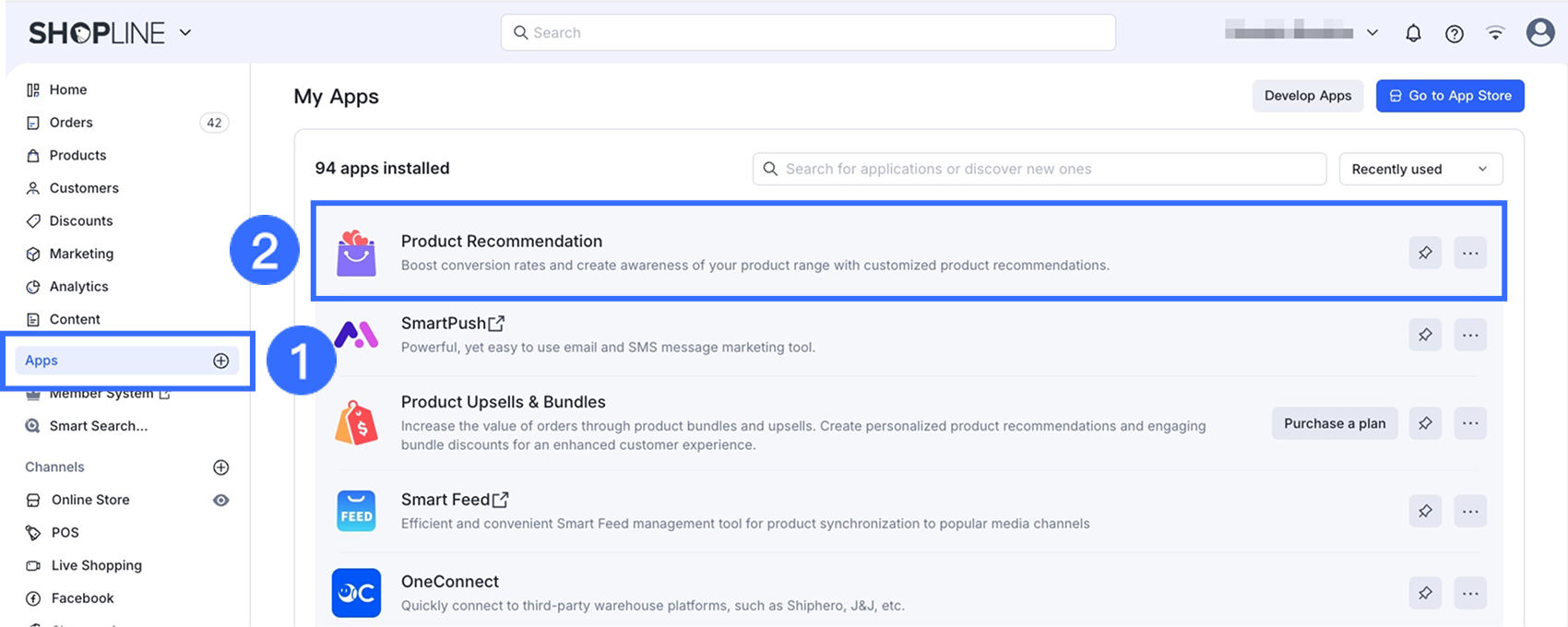The image size is (1568, 627).
Task: Pin the Product Recommendation app
Action: point(1425,253)
